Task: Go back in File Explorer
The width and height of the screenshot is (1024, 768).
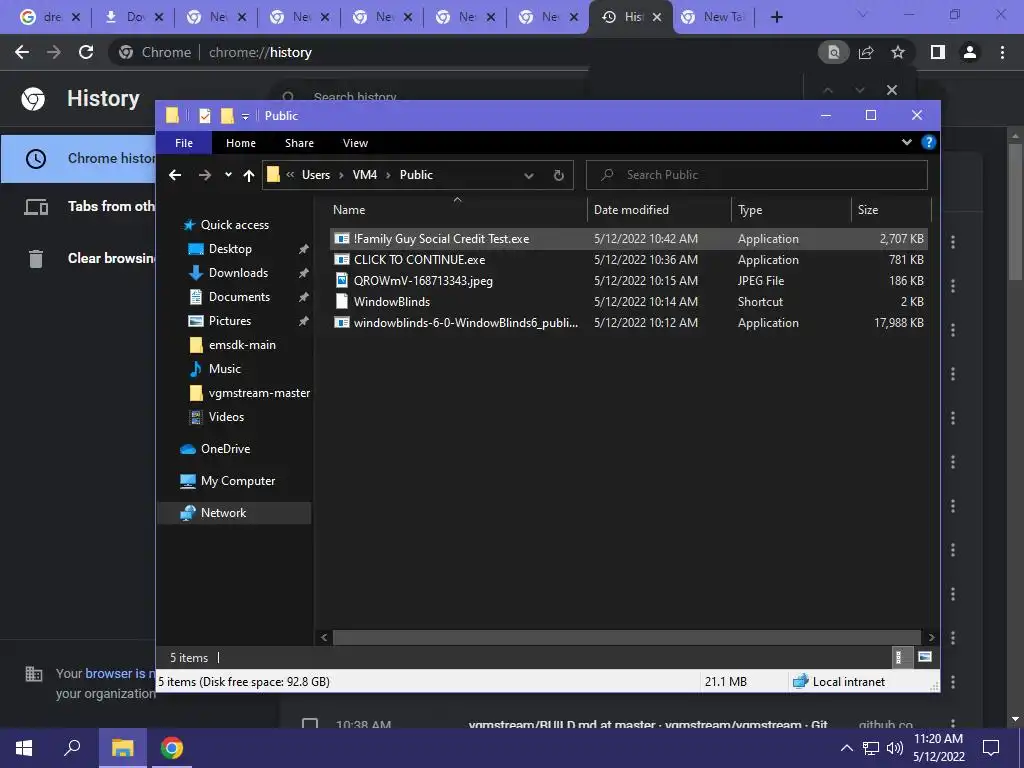Action: [x=175, y=175]
